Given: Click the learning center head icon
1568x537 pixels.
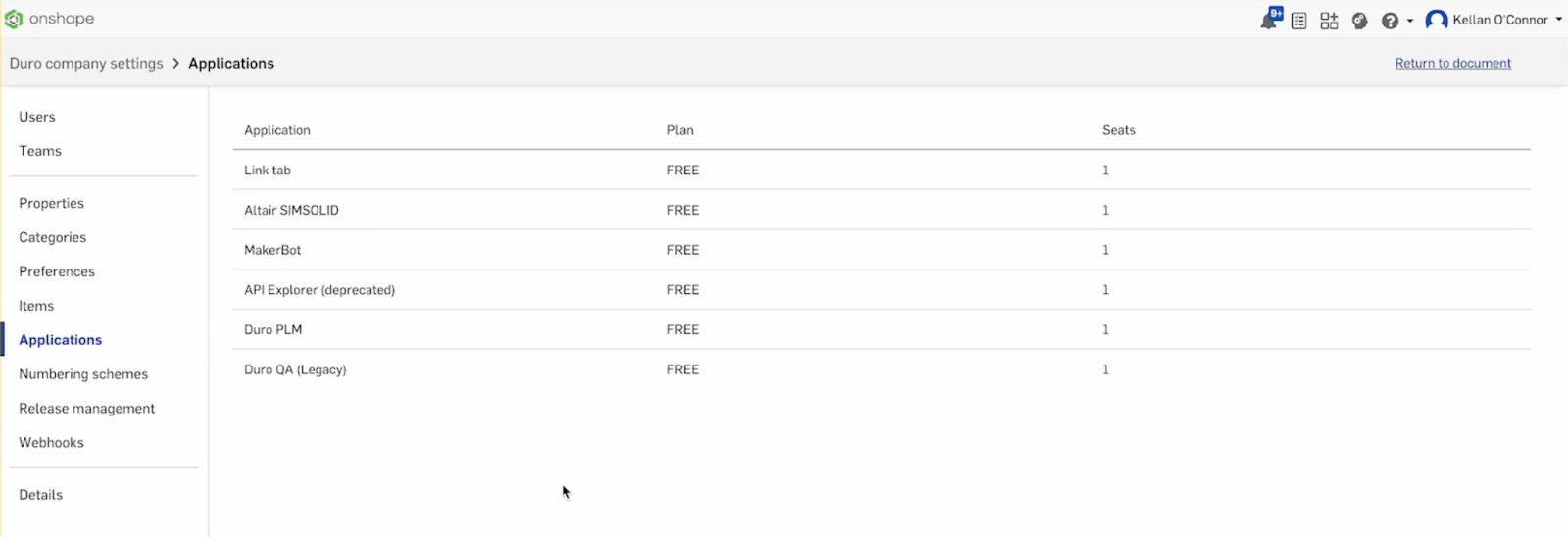Looking at the screenshot, I should (1359, 21).
